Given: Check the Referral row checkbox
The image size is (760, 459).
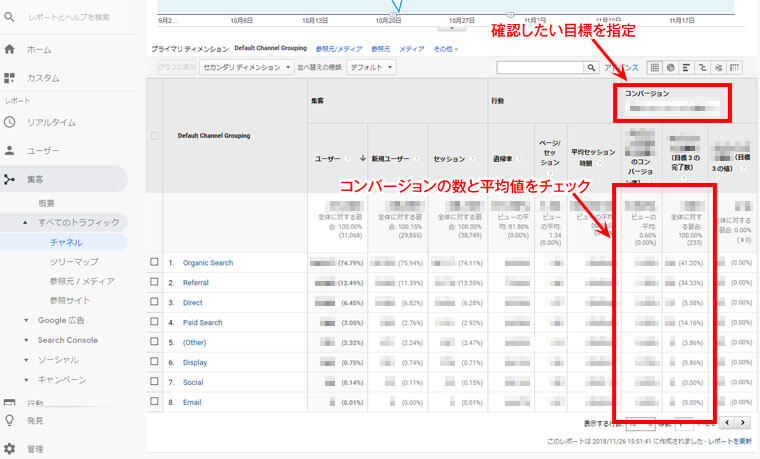Looking at the screenshot, I should tap(154, 282).
